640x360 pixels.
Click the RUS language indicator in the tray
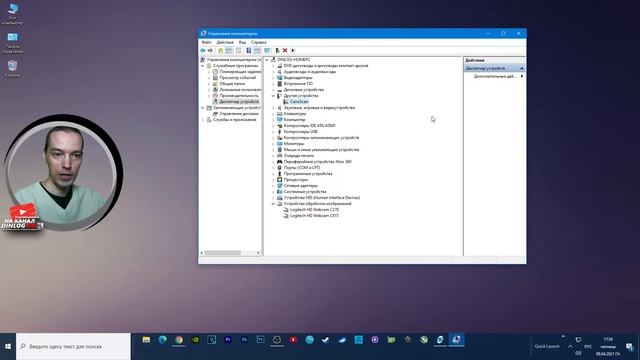[588, 347]
